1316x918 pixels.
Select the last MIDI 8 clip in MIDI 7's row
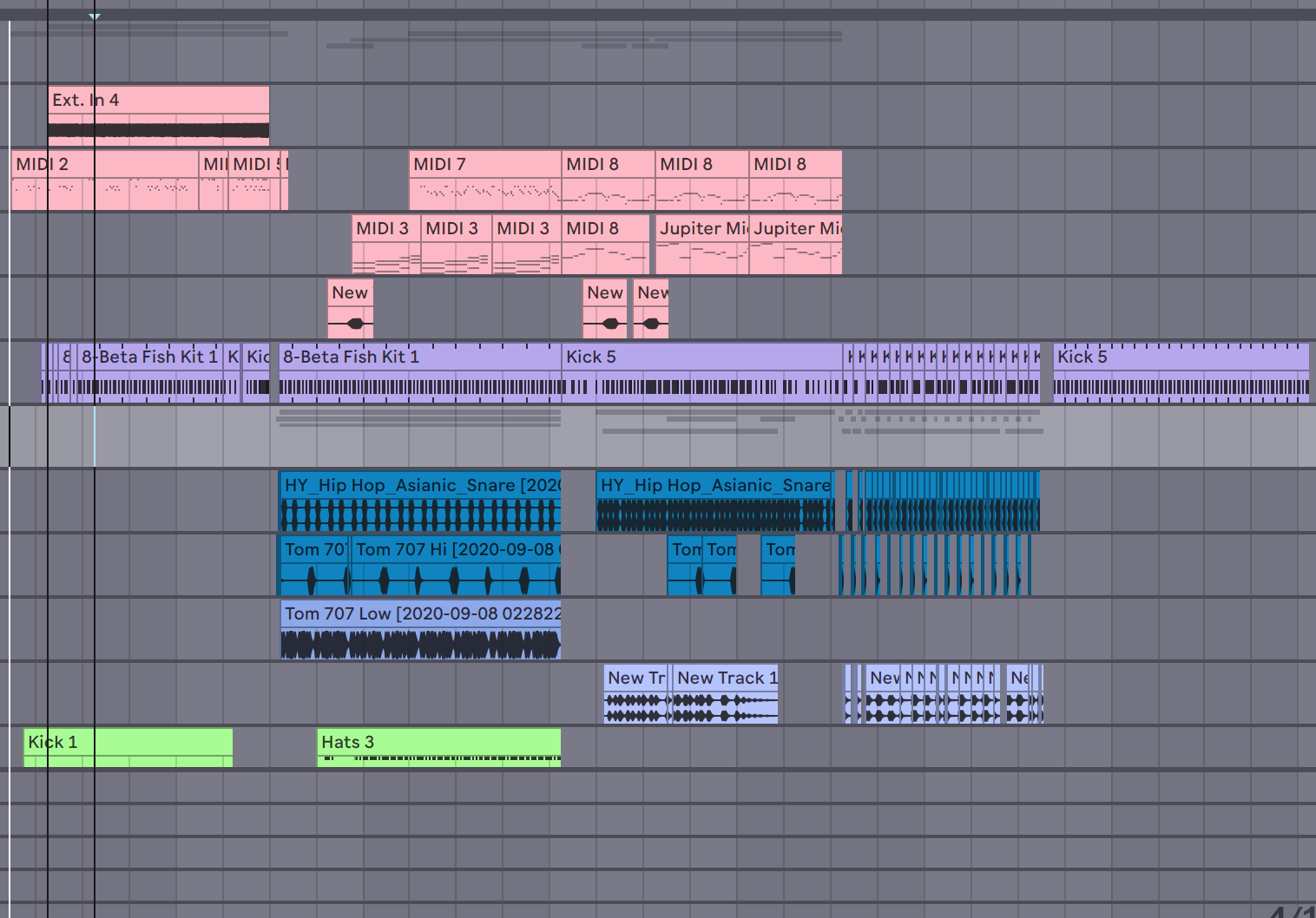pyautogui.click(x=795, y=180)
